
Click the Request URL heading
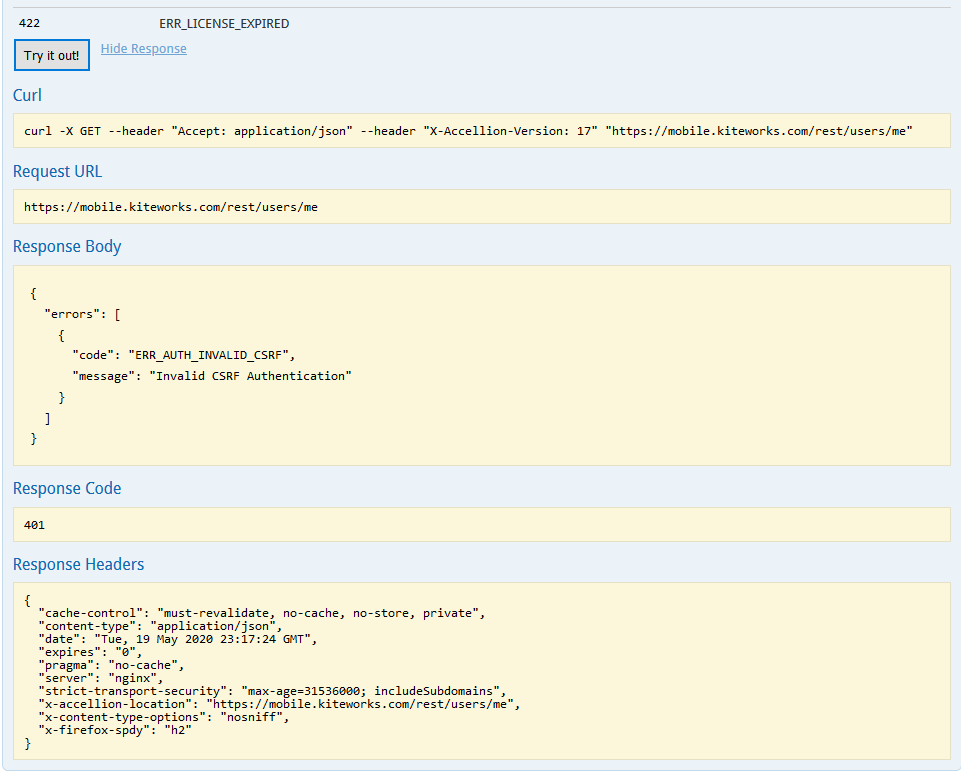[57, 172]
